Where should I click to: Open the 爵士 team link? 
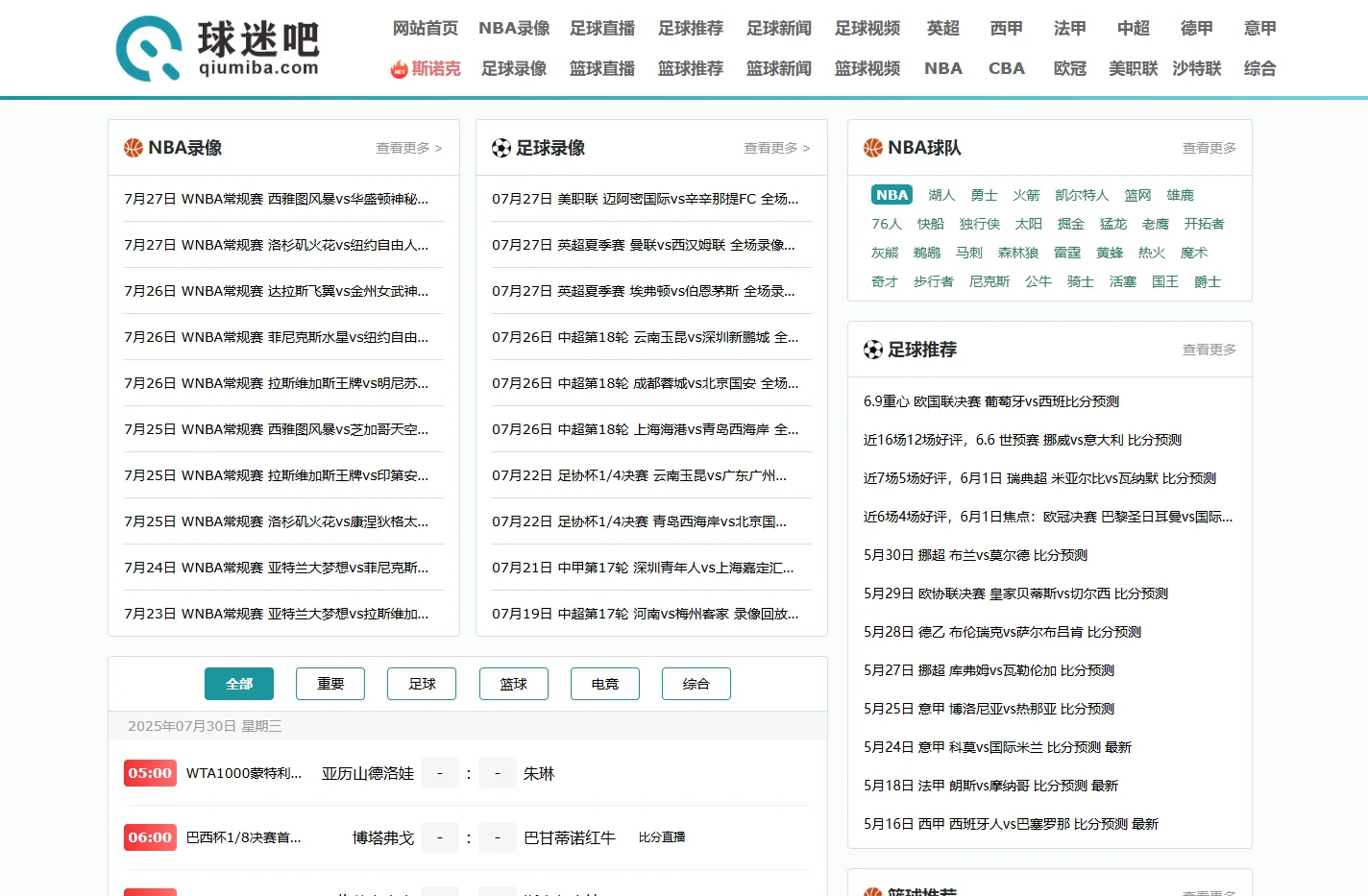coord(1208,281)
